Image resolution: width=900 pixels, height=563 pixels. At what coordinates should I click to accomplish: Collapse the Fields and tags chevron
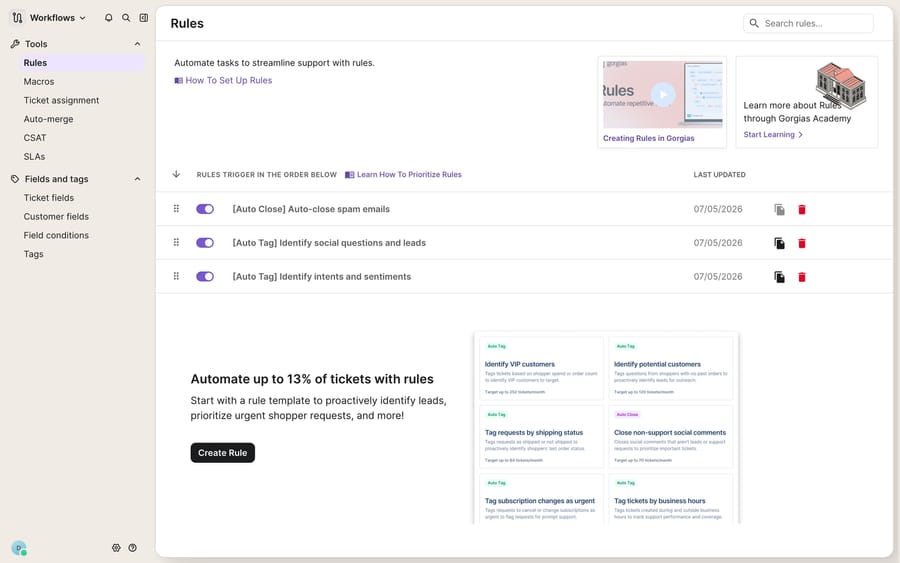tap(137, 179)
